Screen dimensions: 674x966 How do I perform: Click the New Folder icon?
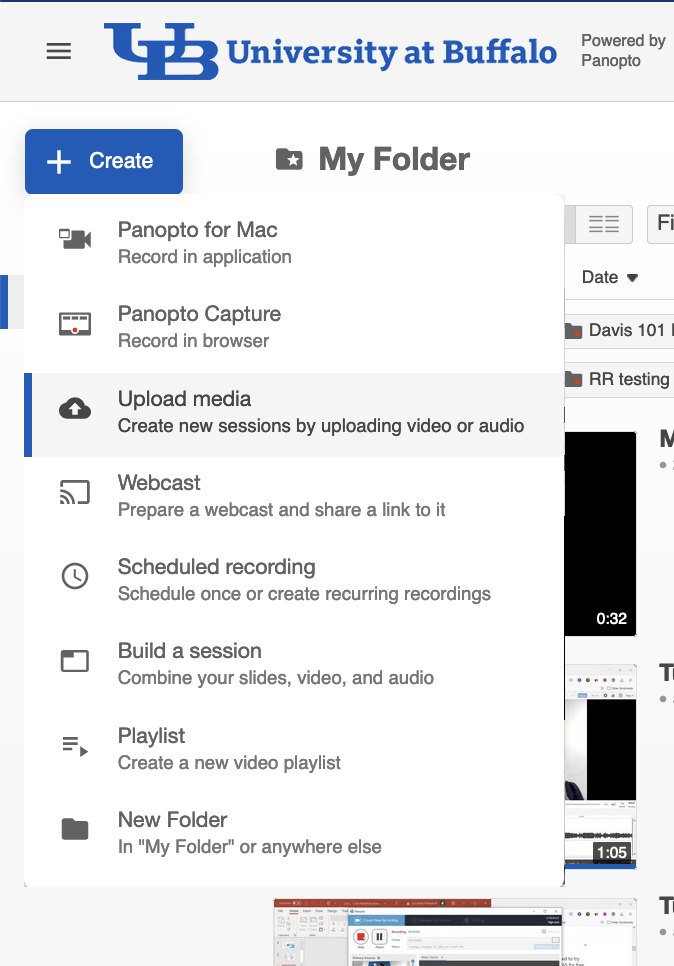click(75, 830)
